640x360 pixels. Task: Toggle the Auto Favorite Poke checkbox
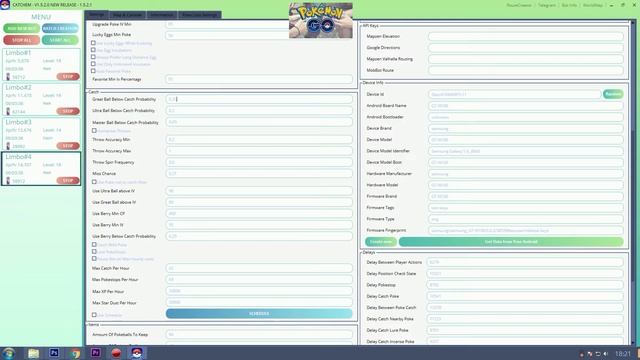pyautogui.click(x=93, y=71)
